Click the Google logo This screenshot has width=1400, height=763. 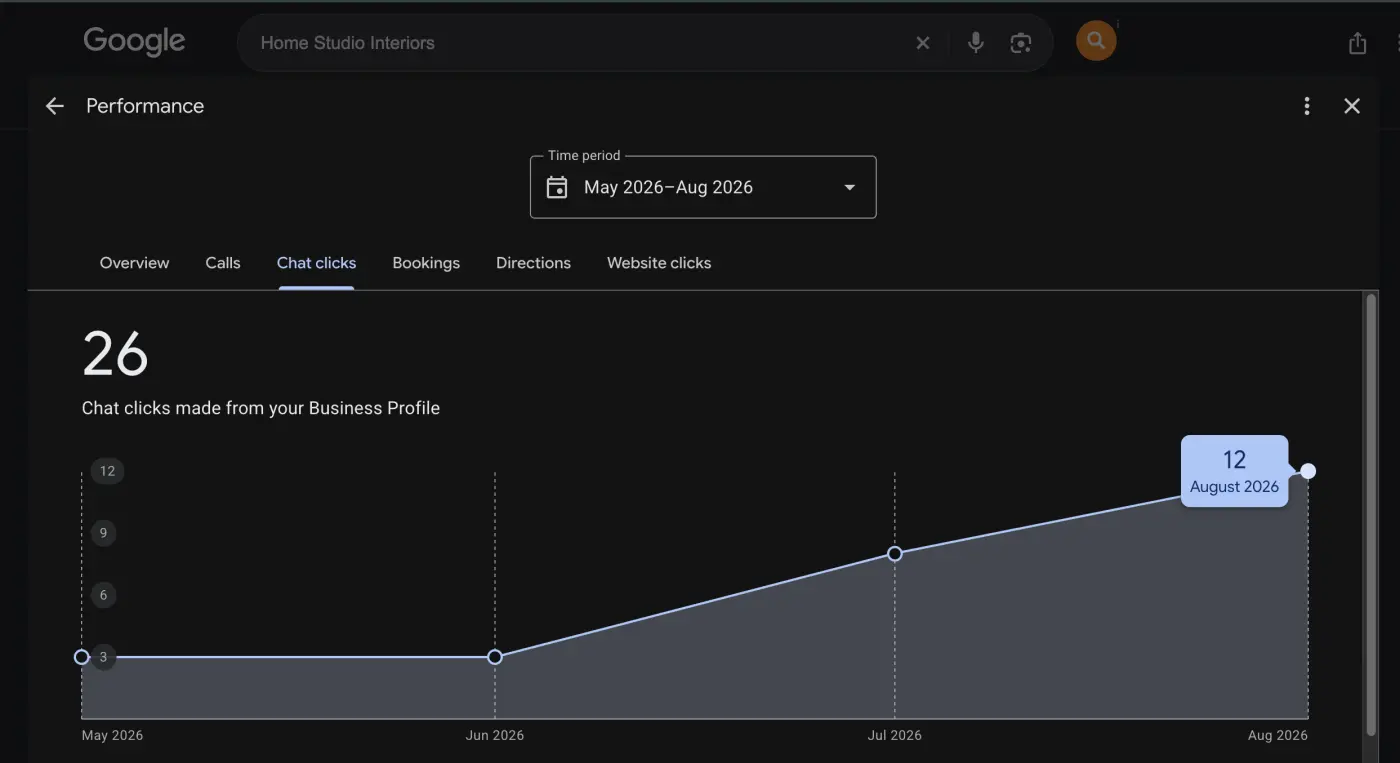click(134, 42)
